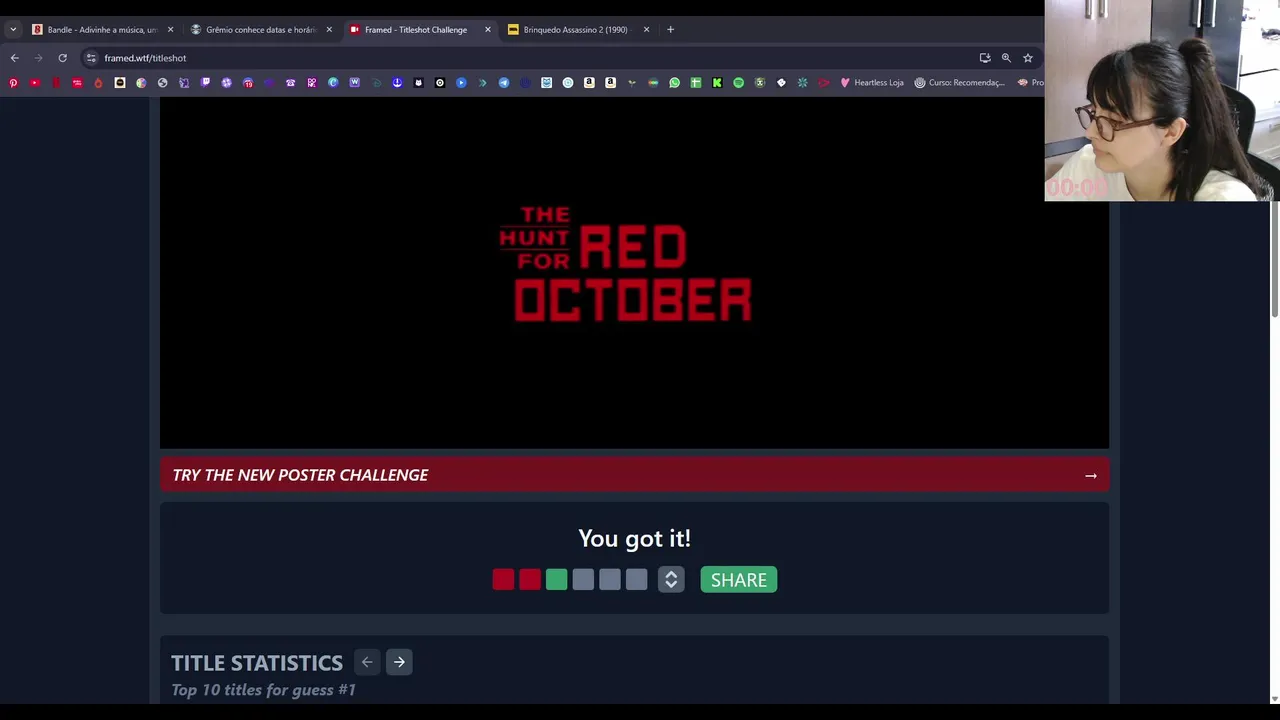Open TRY THE NEW POSTER CHALLENGE banner
The width and height of the screenshot is (1280, 720).
(634, 475)
